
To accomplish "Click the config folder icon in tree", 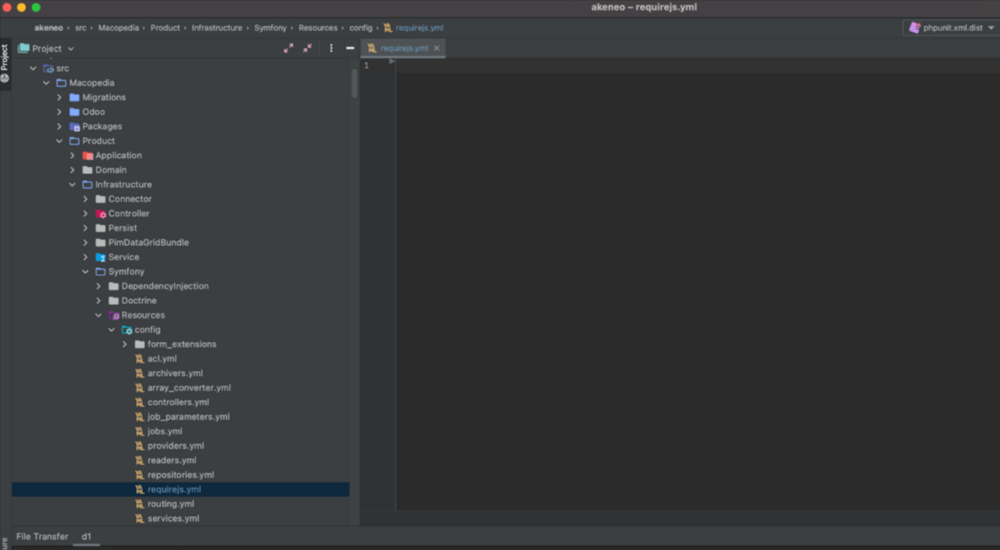I will coord(126,330).
